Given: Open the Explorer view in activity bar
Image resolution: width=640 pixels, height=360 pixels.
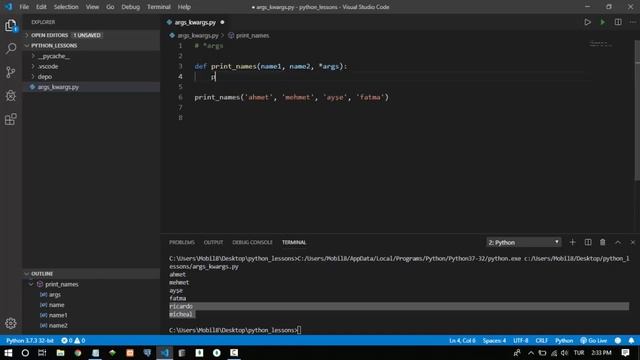Looking at the screenshot, I should click(x=11, y=25).
